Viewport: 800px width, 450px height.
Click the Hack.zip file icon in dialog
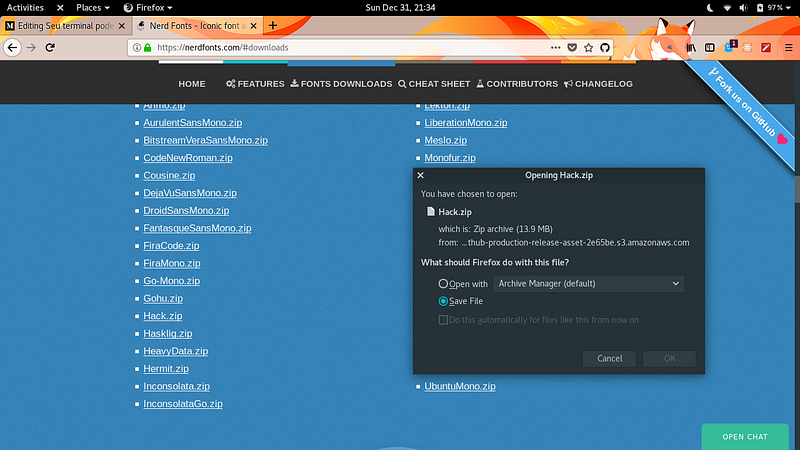[431, 211]
